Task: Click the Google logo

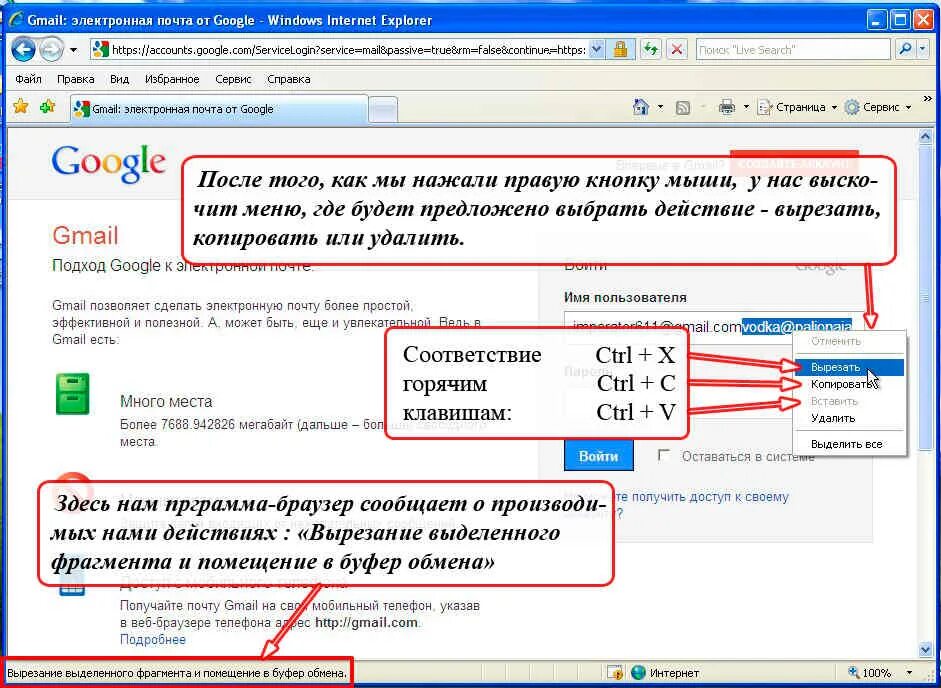Action: [x=109, y=163]
